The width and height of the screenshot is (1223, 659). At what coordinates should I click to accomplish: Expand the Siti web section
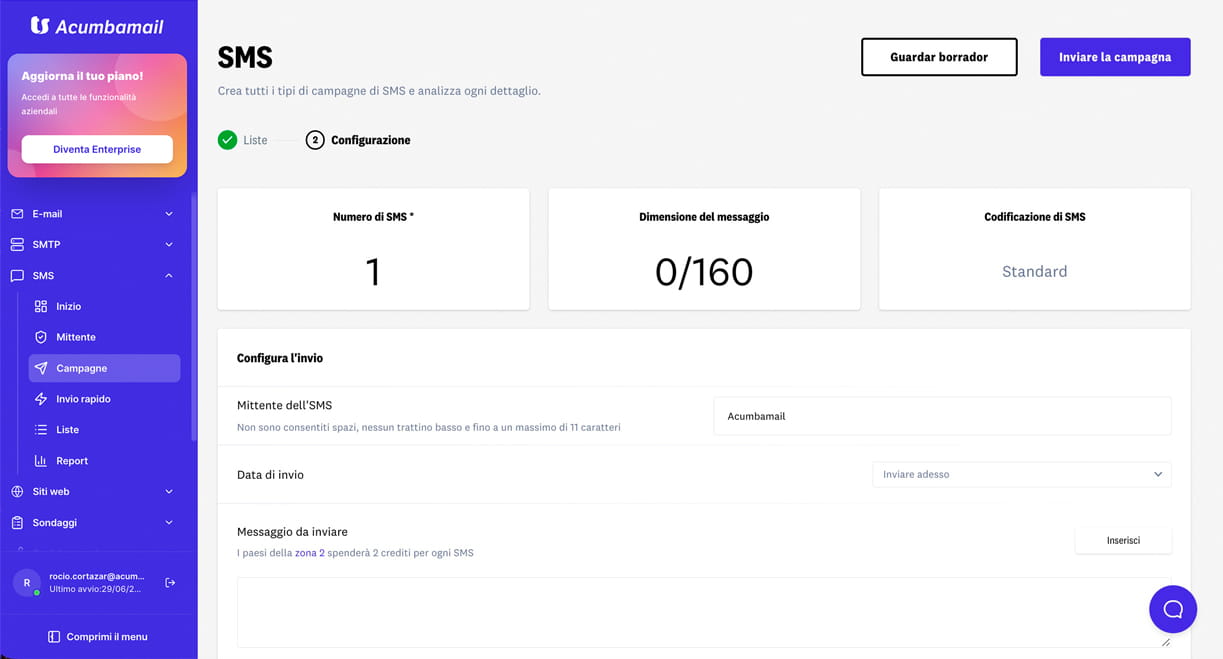(x=93, y=492)
